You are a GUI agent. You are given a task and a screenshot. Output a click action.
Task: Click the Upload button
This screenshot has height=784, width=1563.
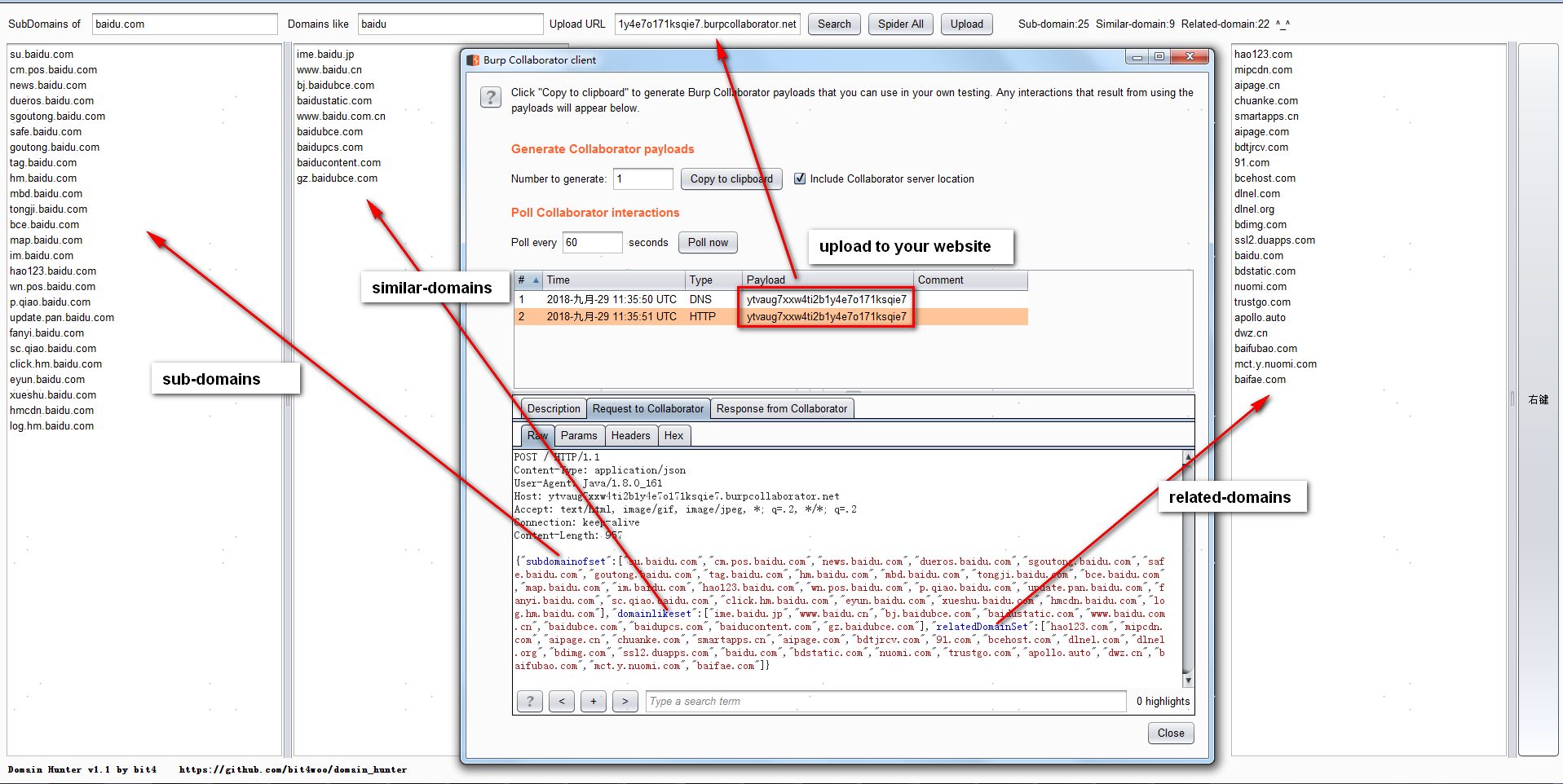[x=967, y=24]
